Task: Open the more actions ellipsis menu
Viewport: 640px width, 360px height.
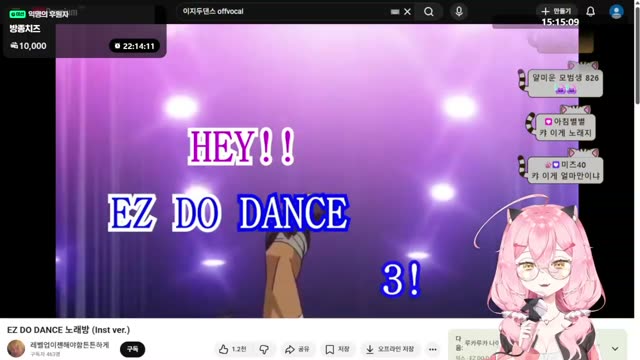Action: [433, 349]
